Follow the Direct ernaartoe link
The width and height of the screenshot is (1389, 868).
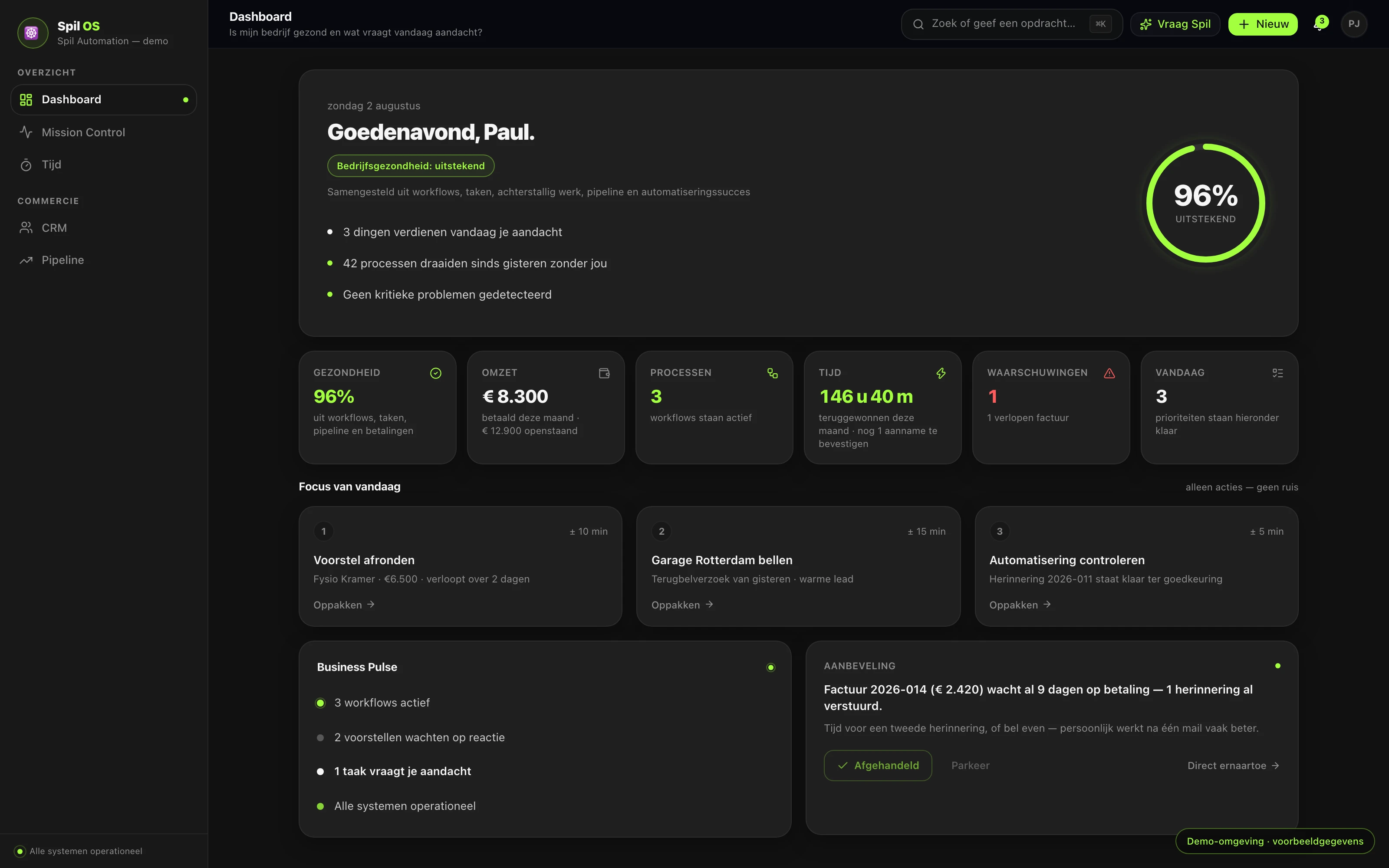(x=1234, y=765)
